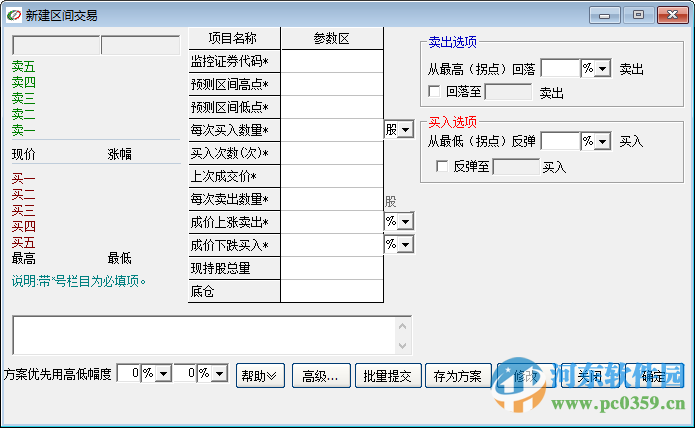Click the second 方案优先用高低幅度 value field
The image size is (695, 428).
pos(185,373)
